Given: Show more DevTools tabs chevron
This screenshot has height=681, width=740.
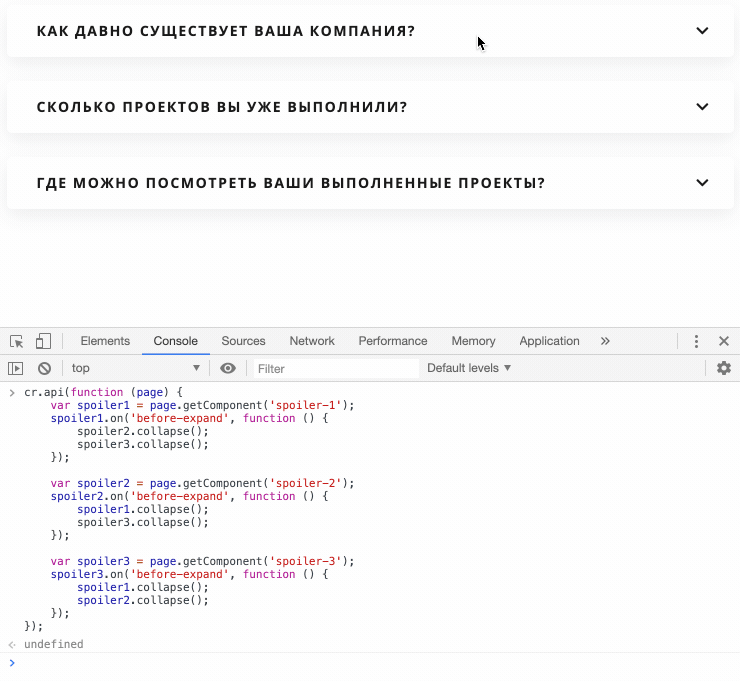Looking at the screenshot, I should click(x=605, y=341).
